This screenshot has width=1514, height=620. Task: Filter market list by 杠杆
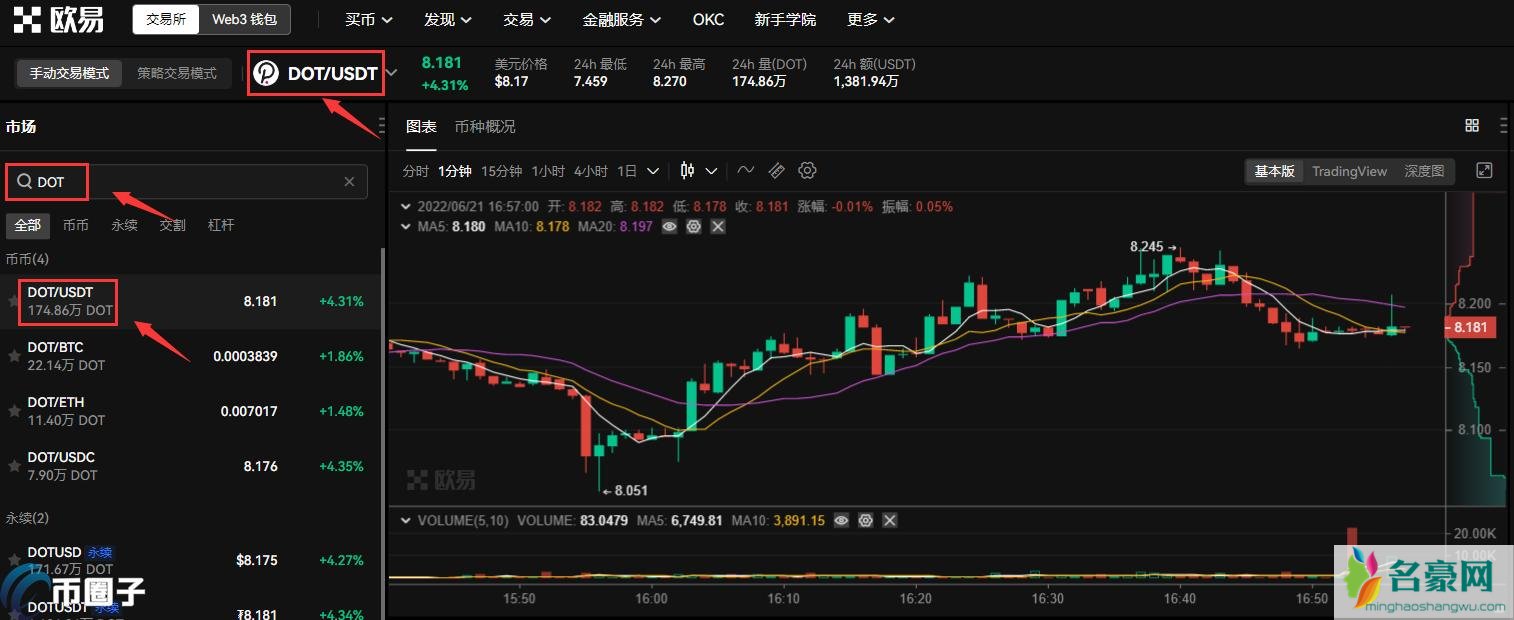pos(221,225)
